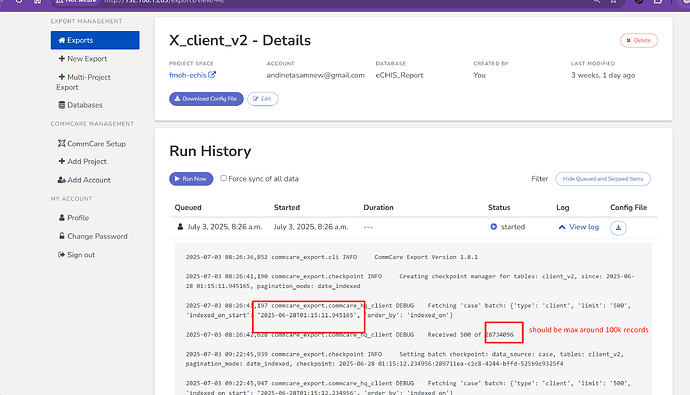This screenshot has height=395, width=690.
Task: Click the Config File column header
Action: 628,208
